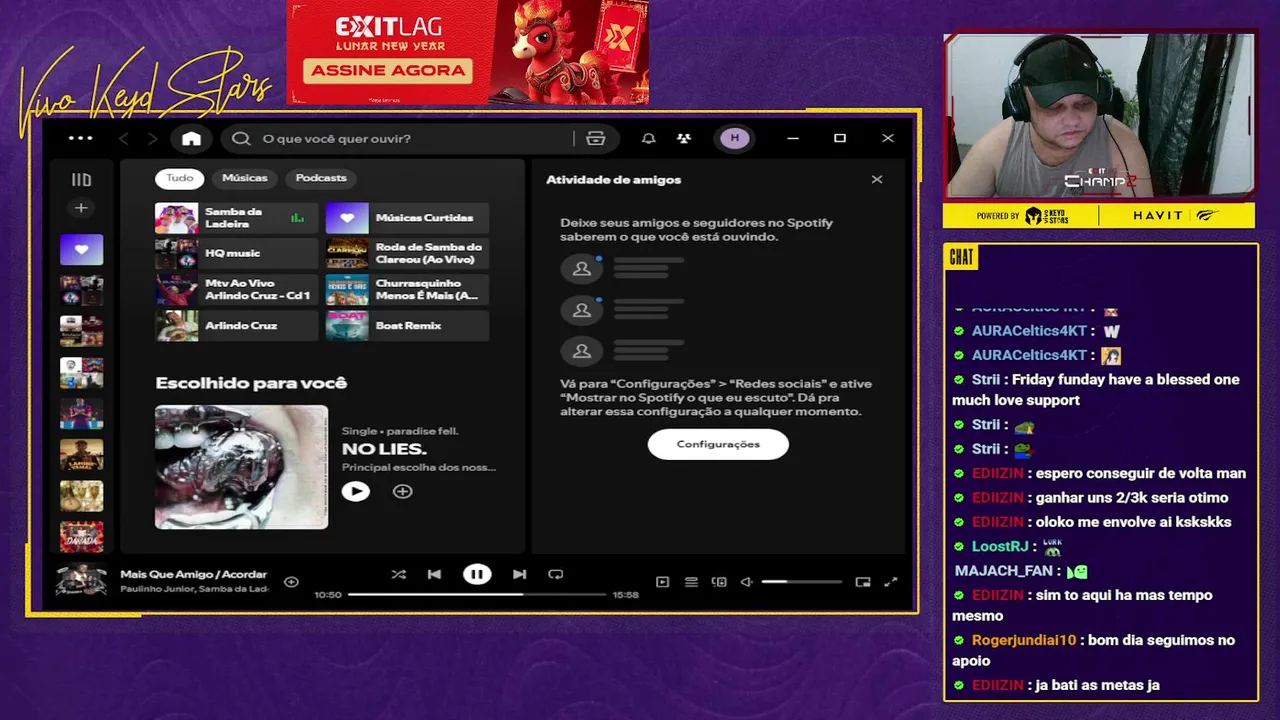Image resolution: width=1280 pixels, height=720 pixels.
Task: Create a playlist with plus icon
Action: [x=81, y=208]
